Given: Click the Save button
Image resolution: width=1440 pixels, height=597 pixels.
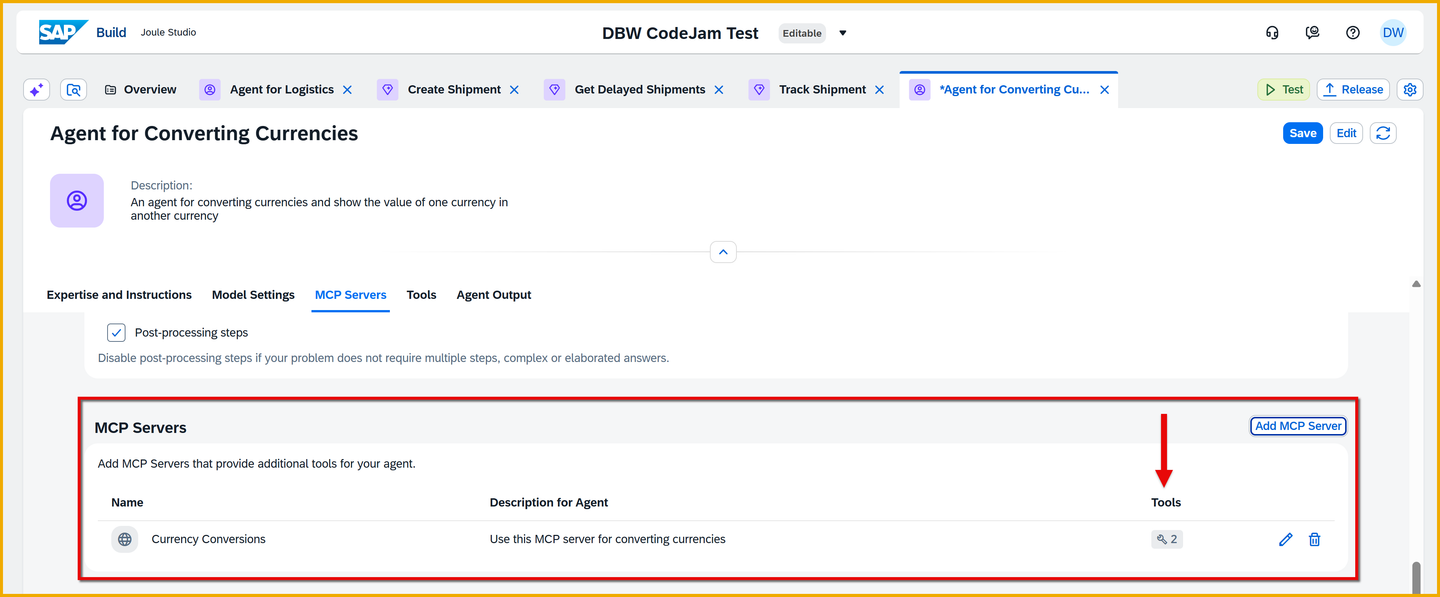Looking at the screenshot, I should (x=1303, y=133).
